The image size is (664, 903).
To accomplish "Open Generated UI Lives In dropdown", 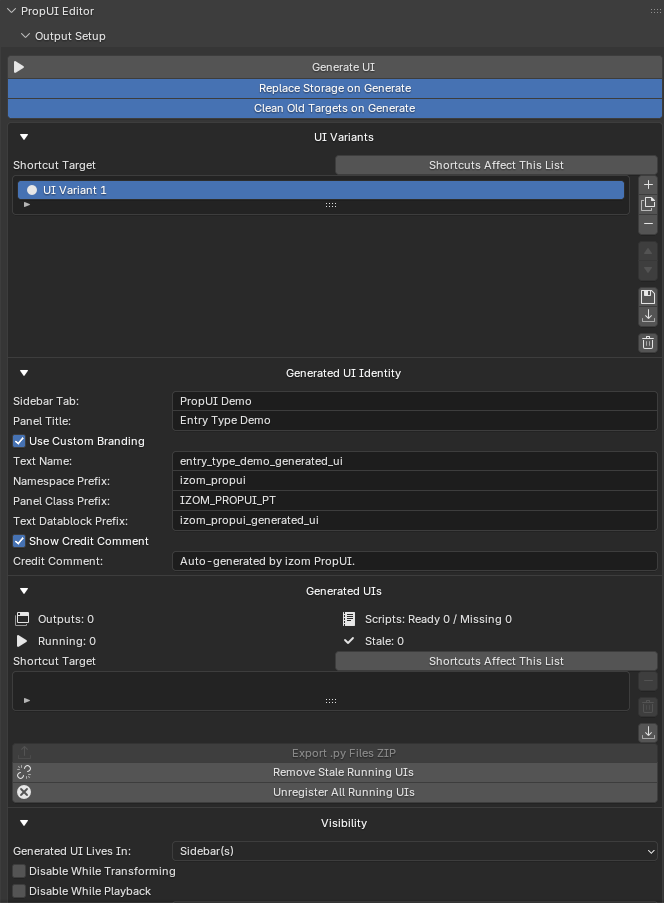I will point(415,851).
